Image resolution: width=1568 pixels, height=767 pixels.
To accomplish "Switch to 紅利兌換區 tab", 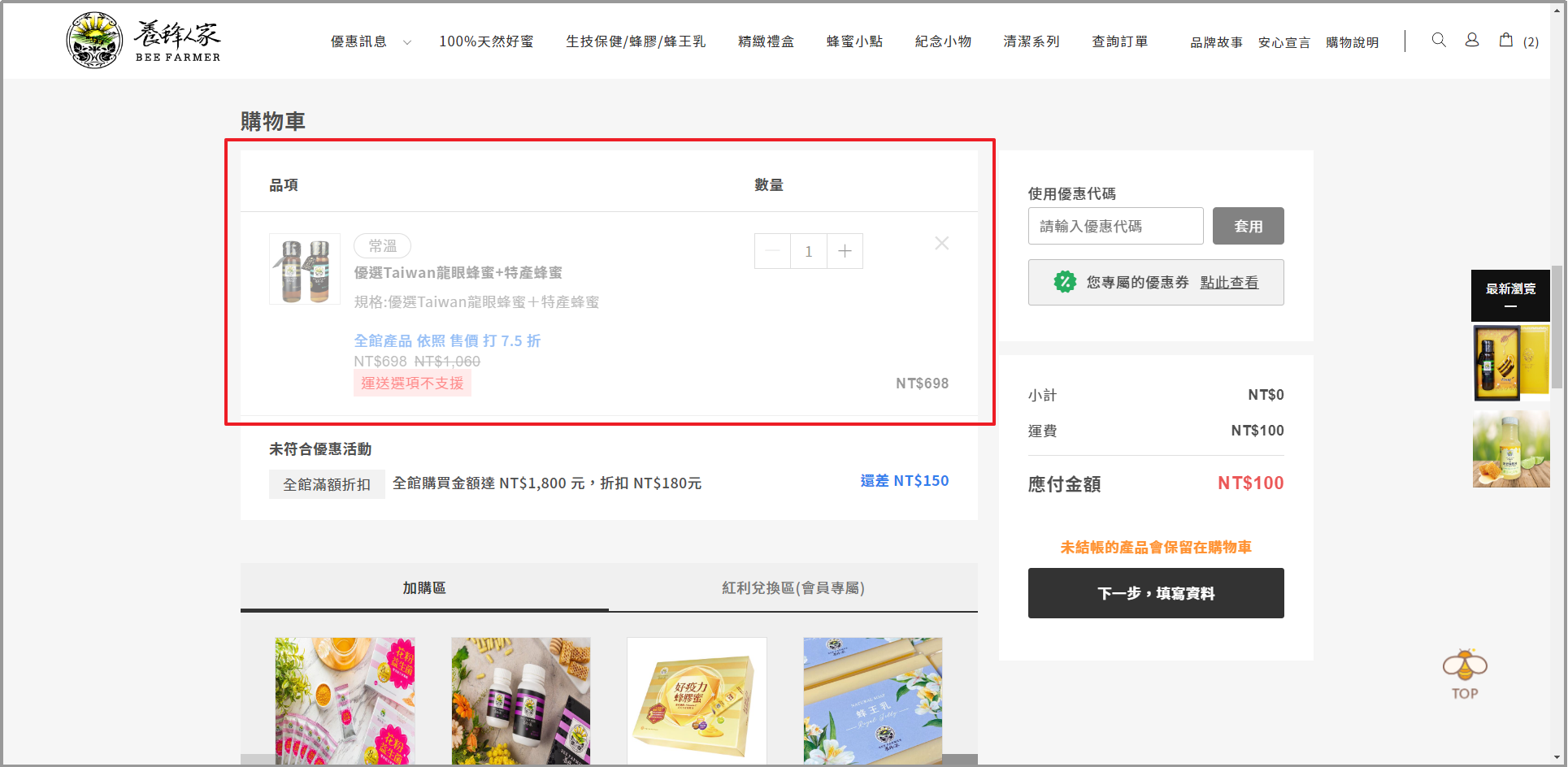I will [793, 587].
